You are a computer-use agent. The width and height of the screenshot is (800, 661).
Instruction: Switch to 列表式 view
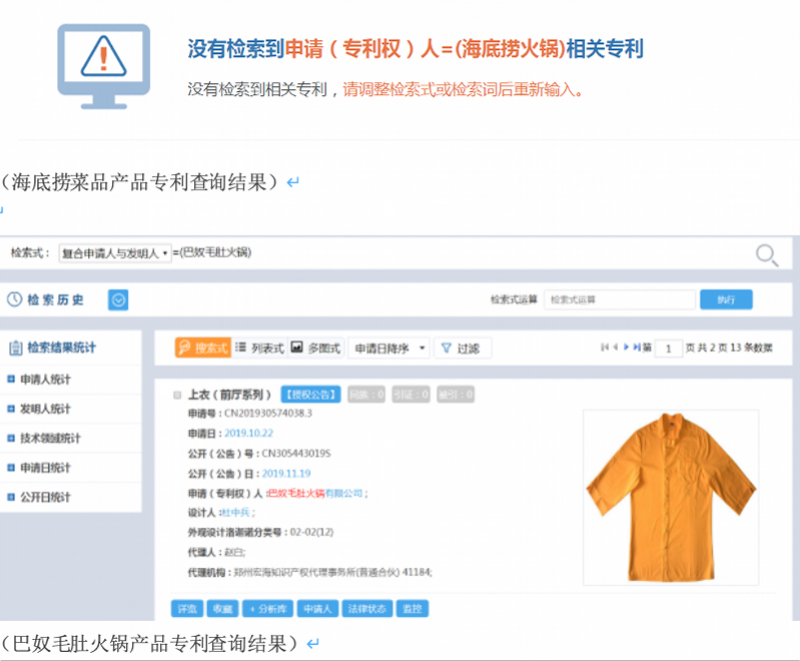[259, 348]
